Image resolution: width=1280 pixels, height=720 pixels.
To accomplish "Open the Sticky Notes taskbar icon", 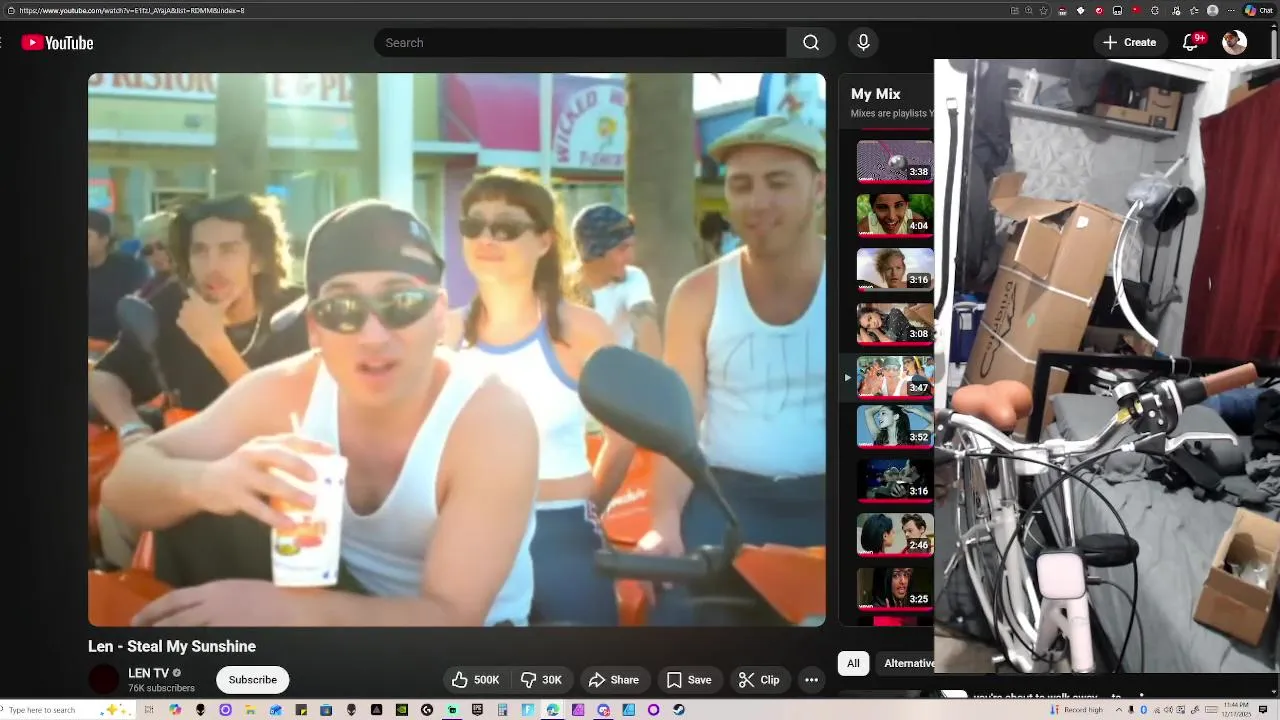I will [x=301, y=710].
